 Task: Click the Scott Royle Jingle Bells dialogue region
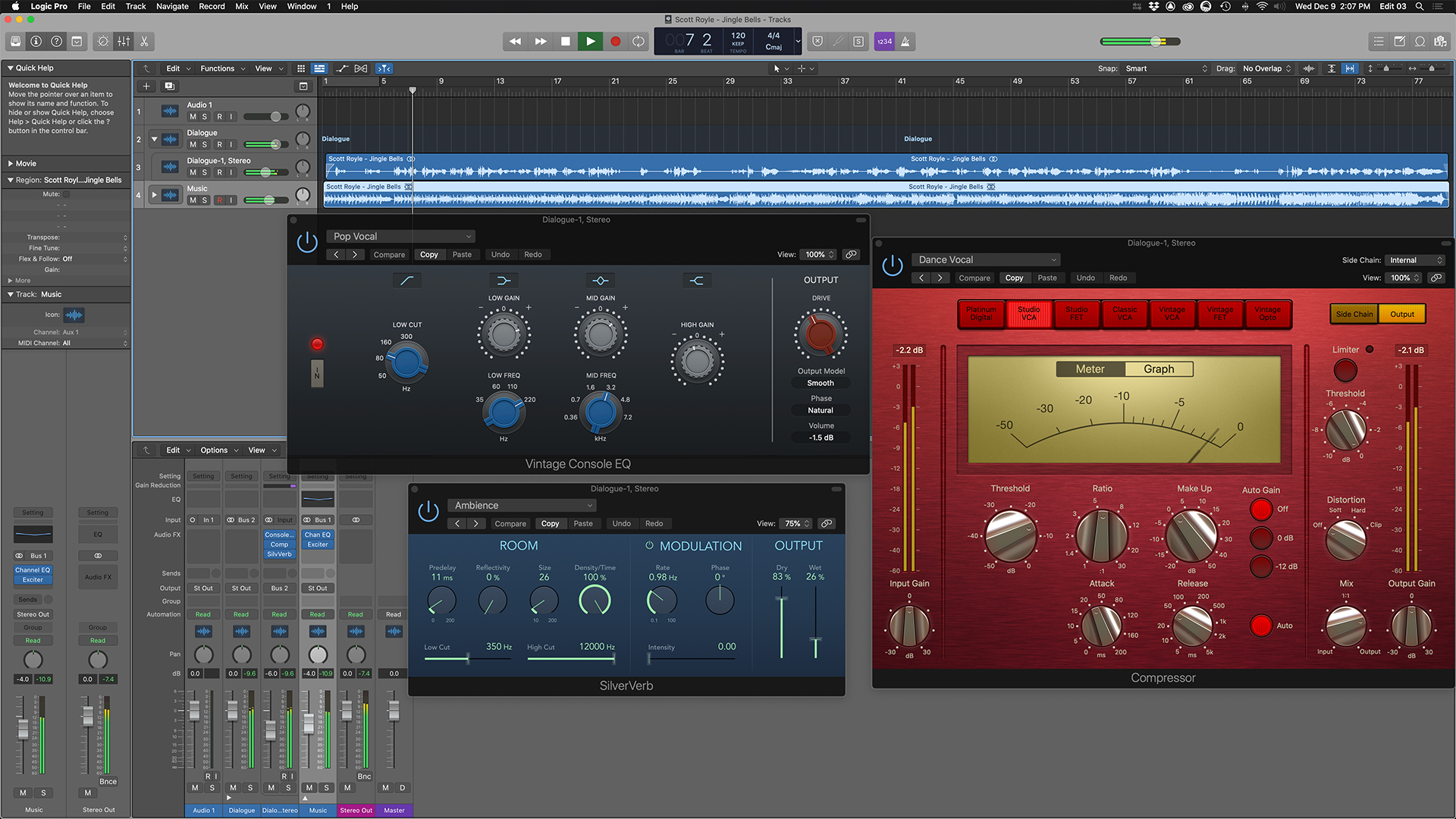[886, 167]
